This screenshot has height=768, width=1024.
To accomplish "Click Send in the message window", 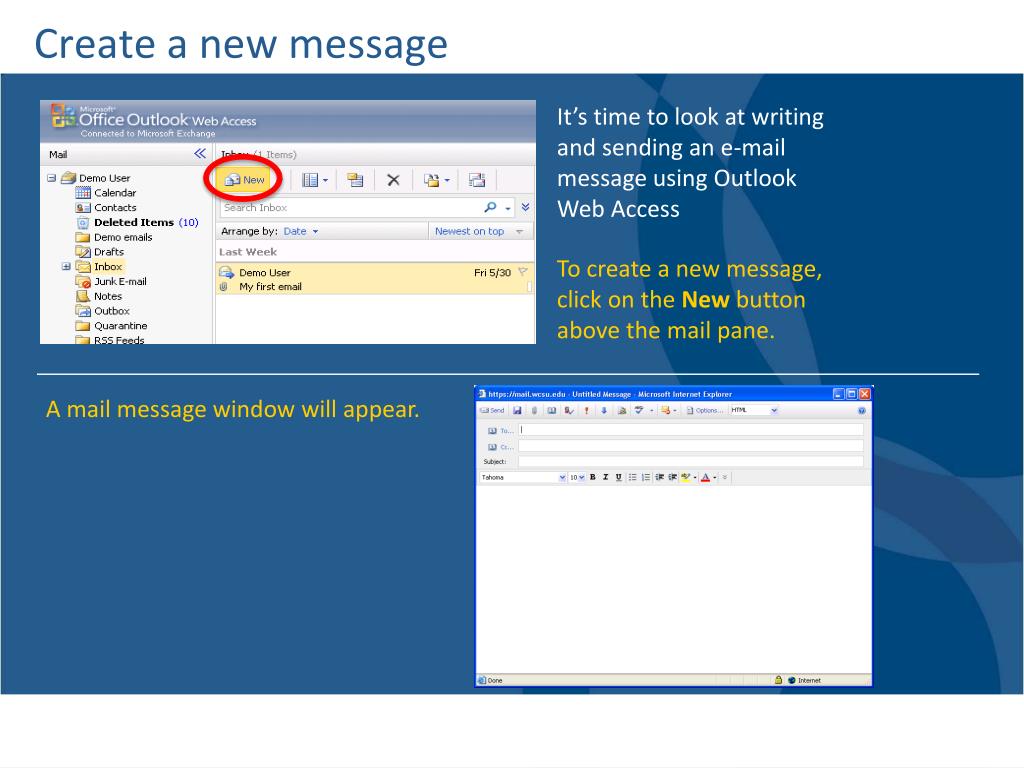I will click(x=492, y=411).
